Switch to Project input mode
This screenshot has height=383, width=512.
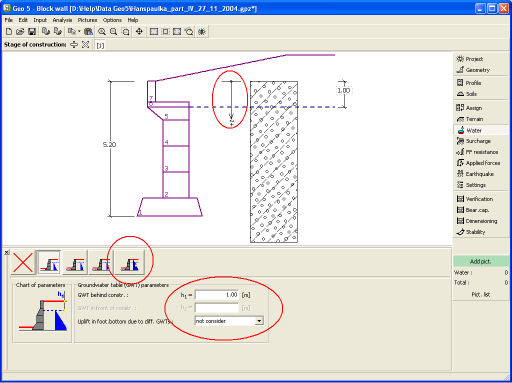(x=481, y=59)
